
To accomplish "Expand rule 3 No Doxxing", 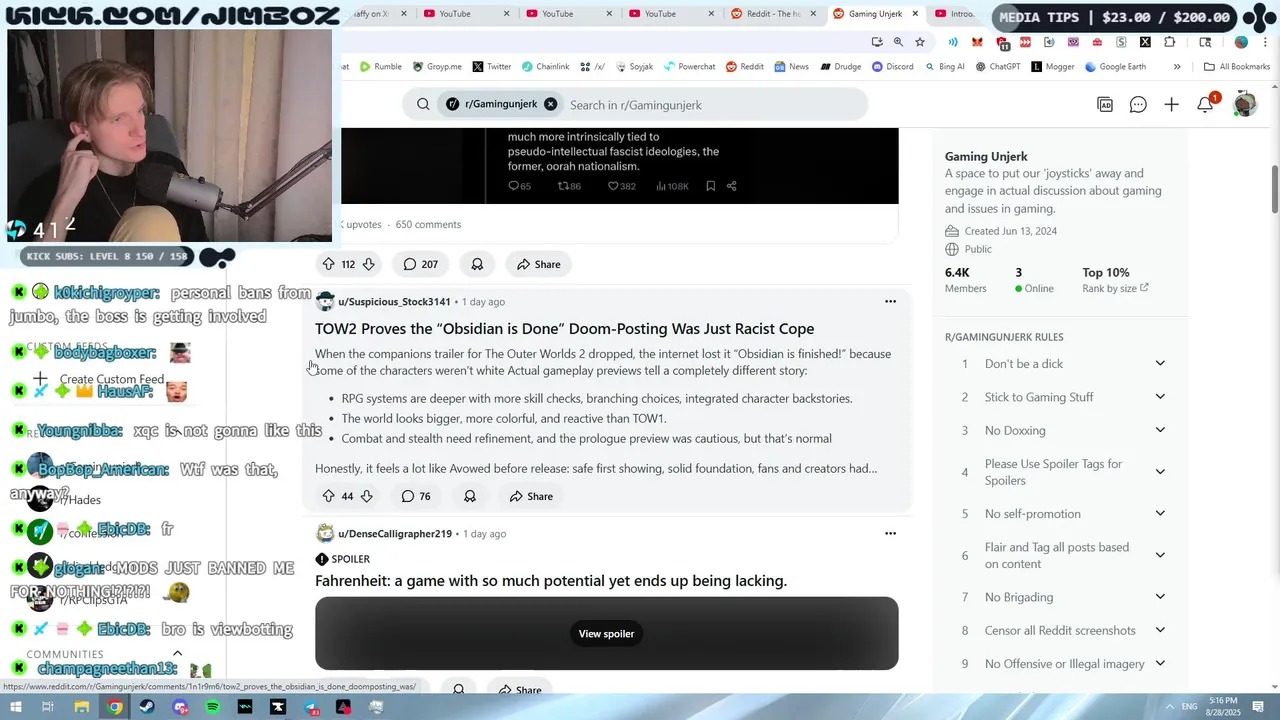I will point(1160,430).
